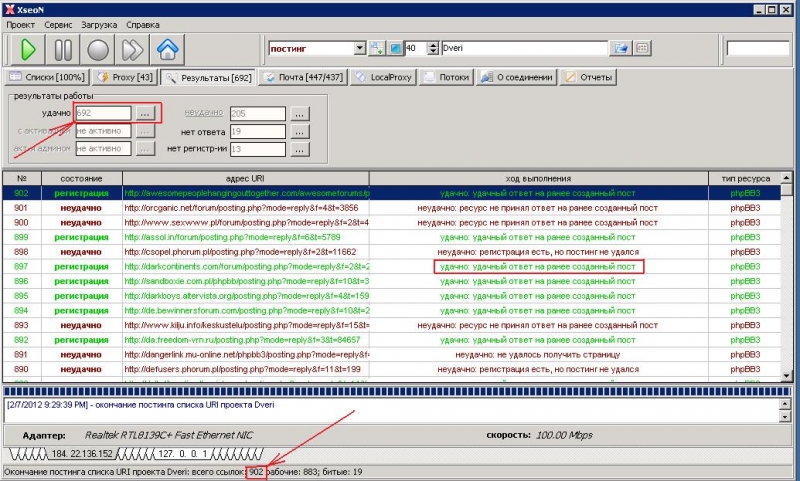
Task: Open the Проект menu
Action: (x=21, y=22)
